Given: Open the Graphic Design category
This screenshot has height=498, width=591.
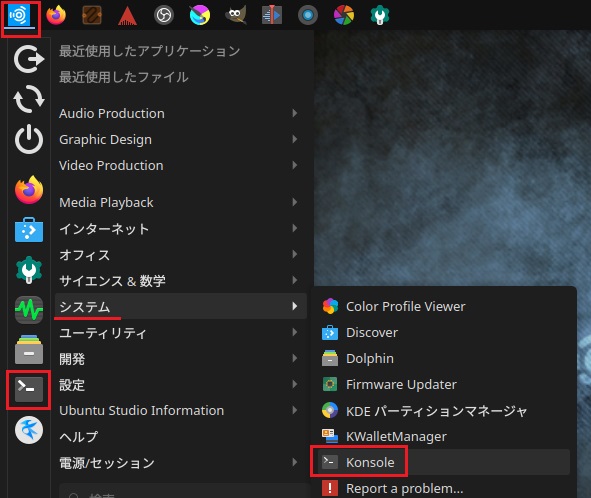Looking at the screenshot, I should click(181, 139).
